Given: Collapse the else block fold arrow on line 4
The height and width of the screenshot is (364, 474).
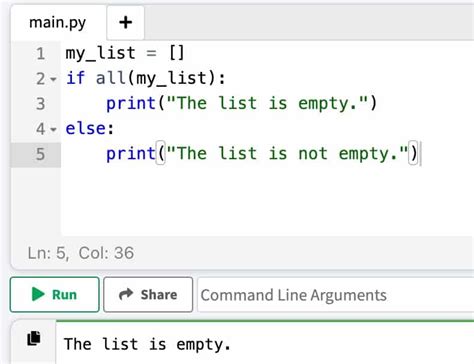Looking at the screenshot, I should coord(53,129).
